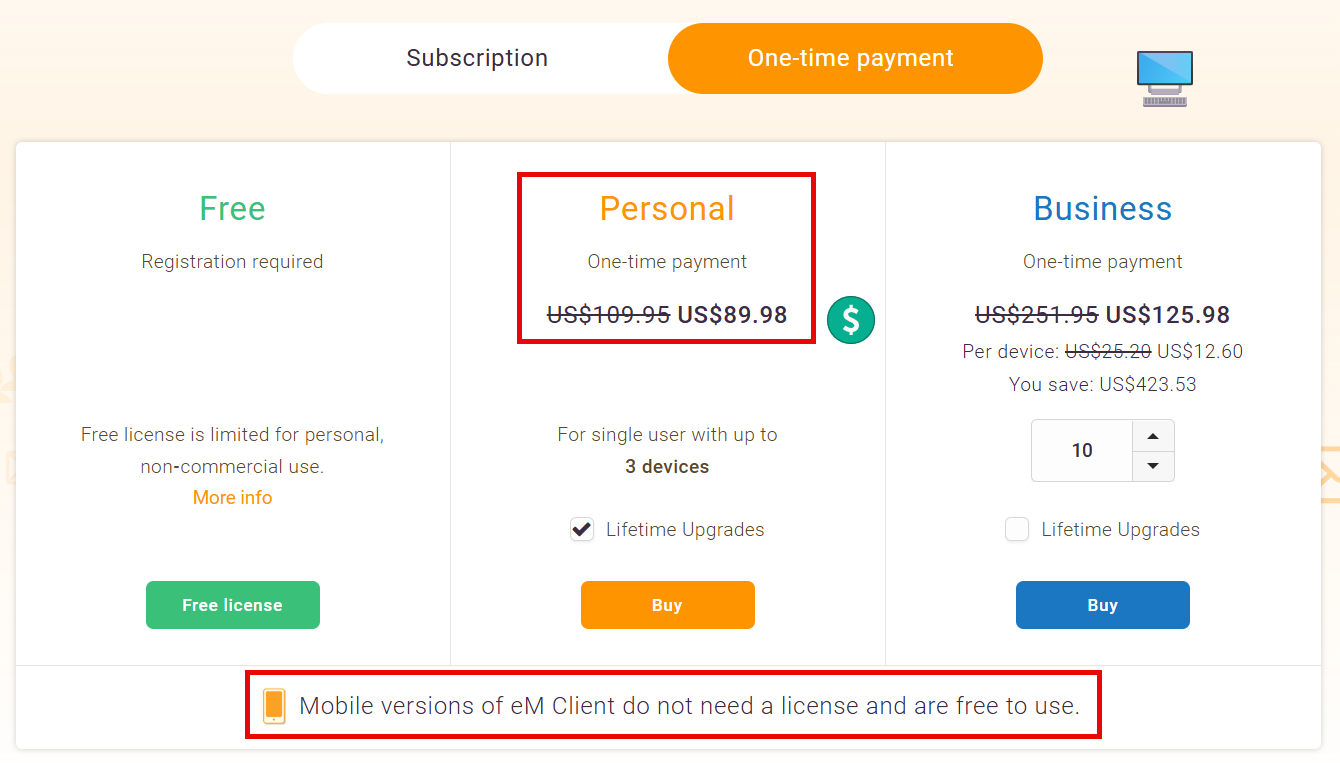Click the green Free license button
Screen dimensions: 1340x763
(x=233, y=605)
